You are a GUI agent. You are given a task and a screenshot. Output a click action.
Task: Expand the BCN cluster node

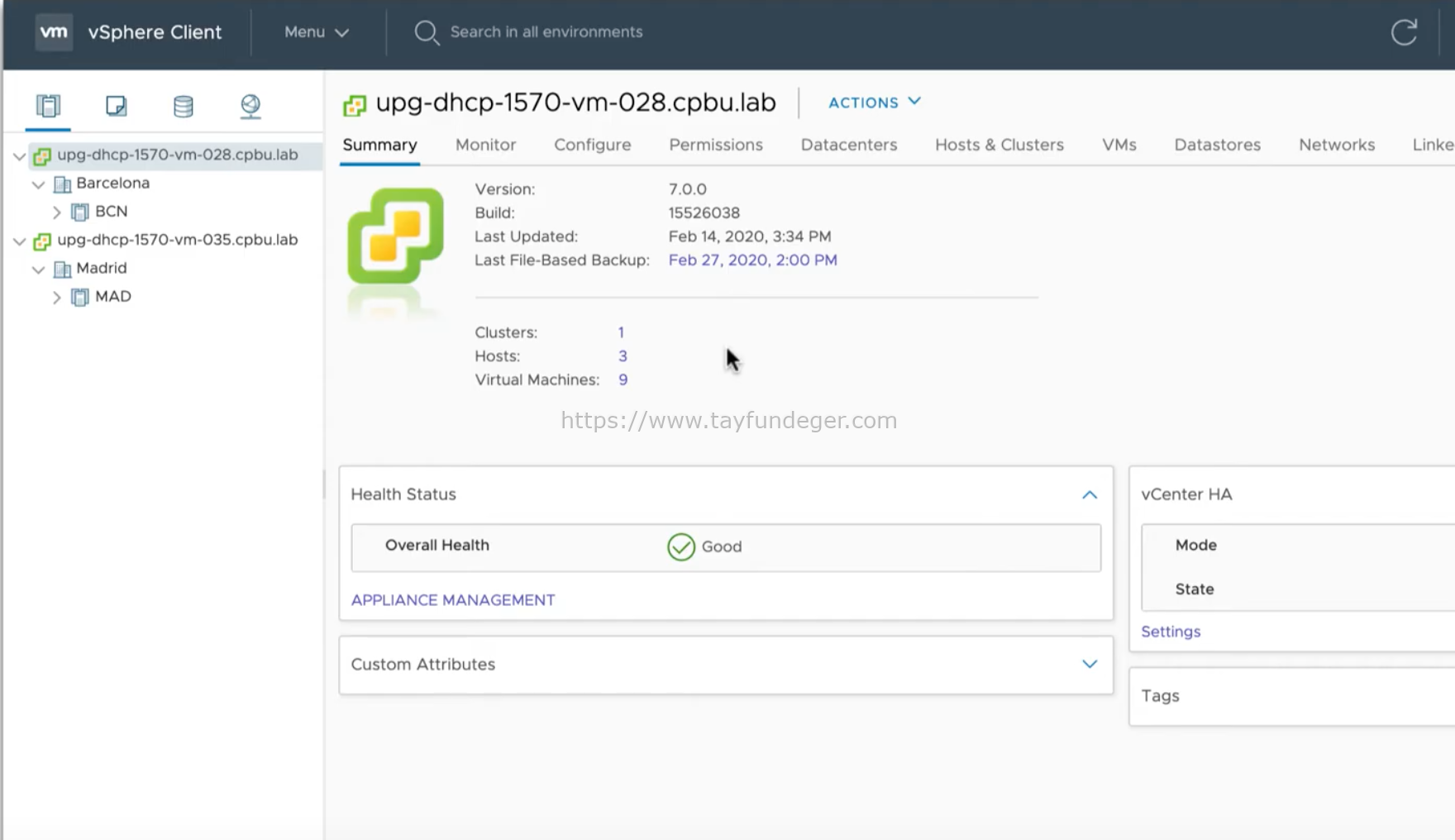[56, 212]
